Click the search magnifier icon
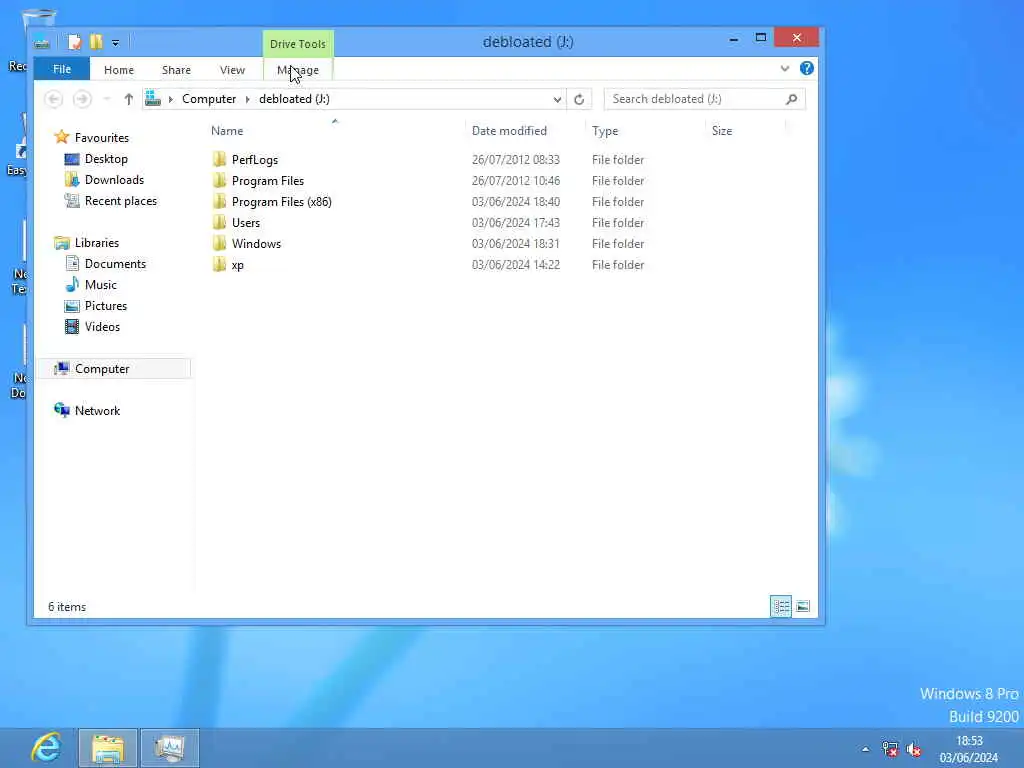The height and width of the screenshot is (768, 1024). pyautogui.click(x=792, y=99)
